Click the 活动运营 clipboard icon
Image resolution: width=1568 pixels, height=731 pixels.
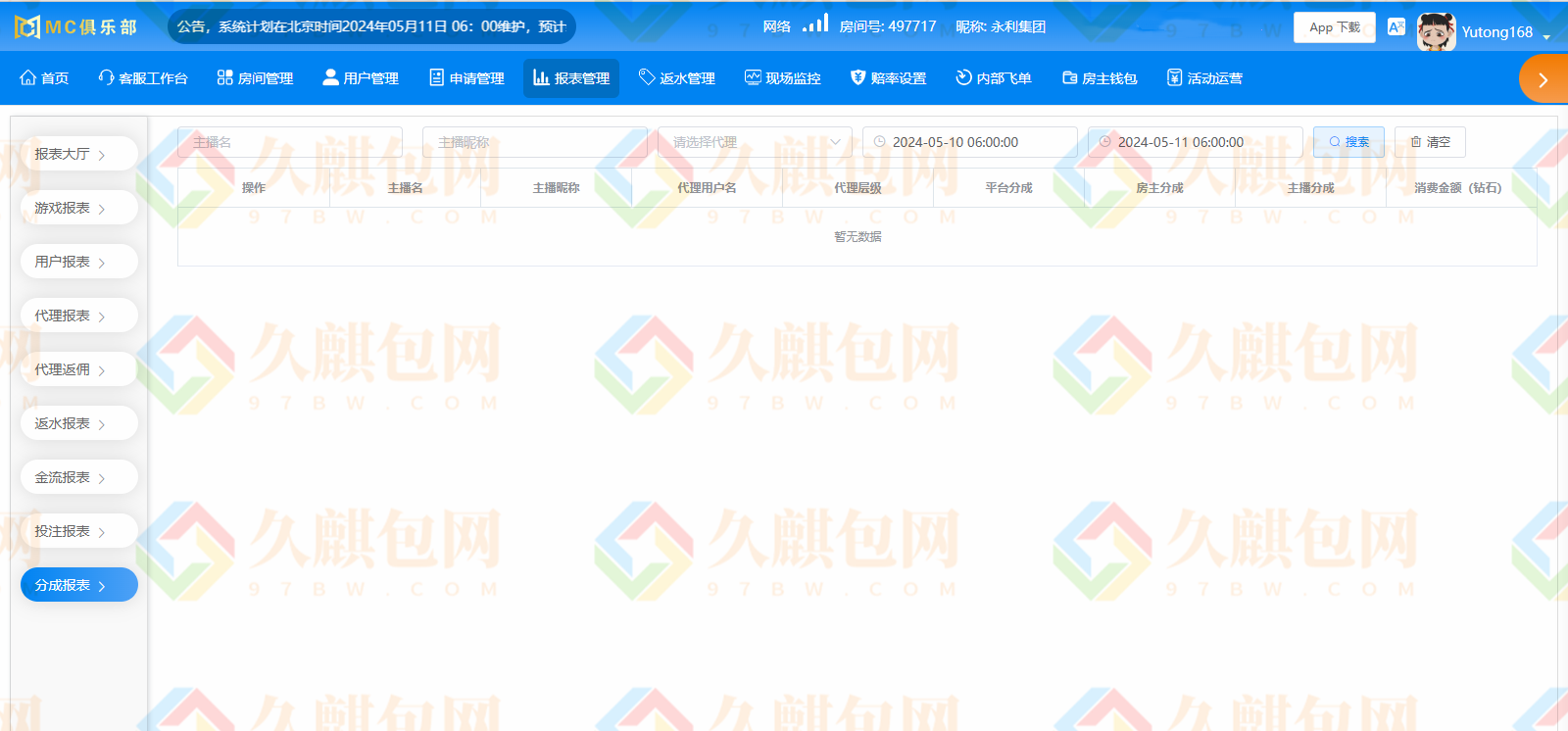click(x=1174, y=77)
